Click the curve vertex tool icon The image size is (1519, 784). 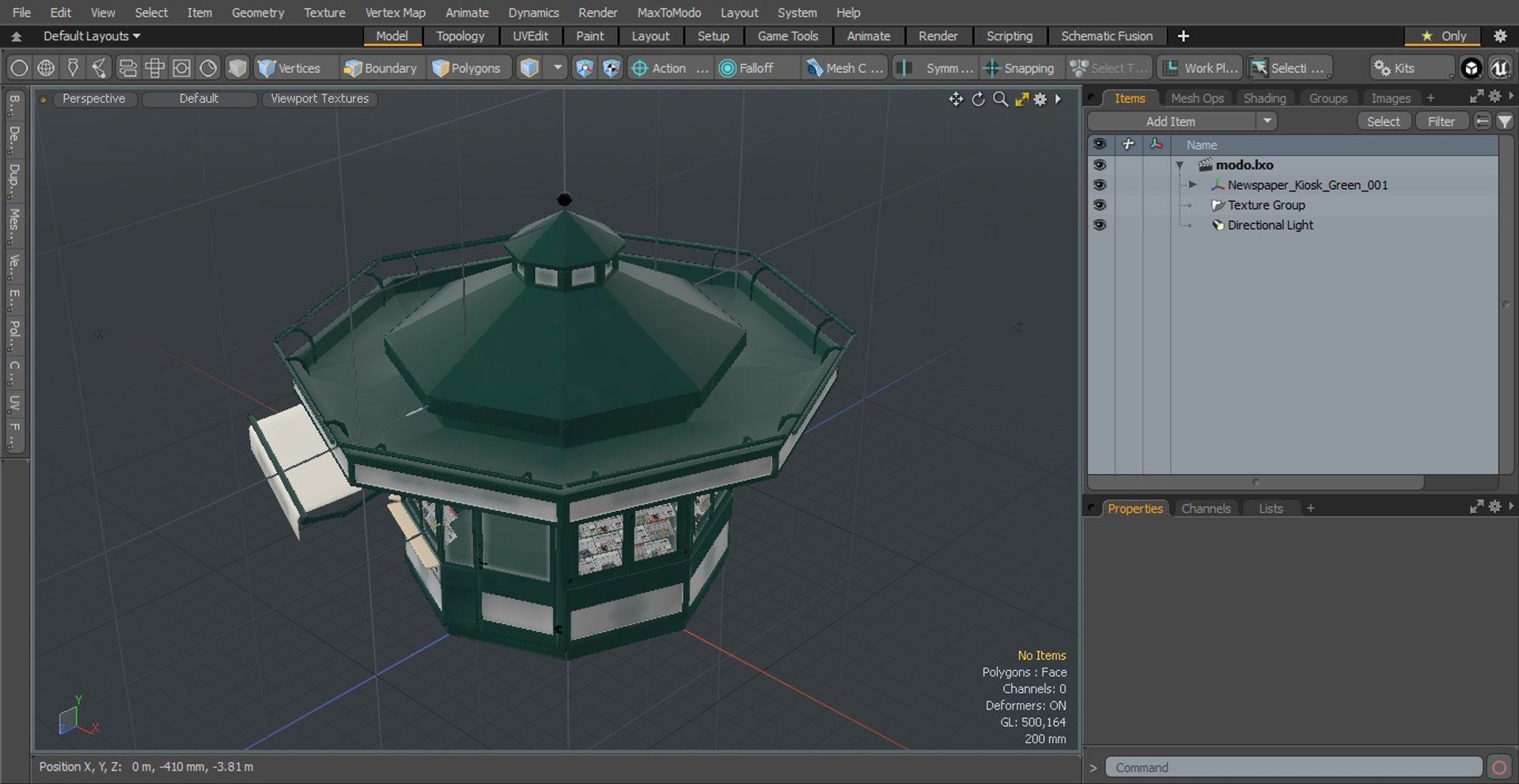tap(100, 68)
